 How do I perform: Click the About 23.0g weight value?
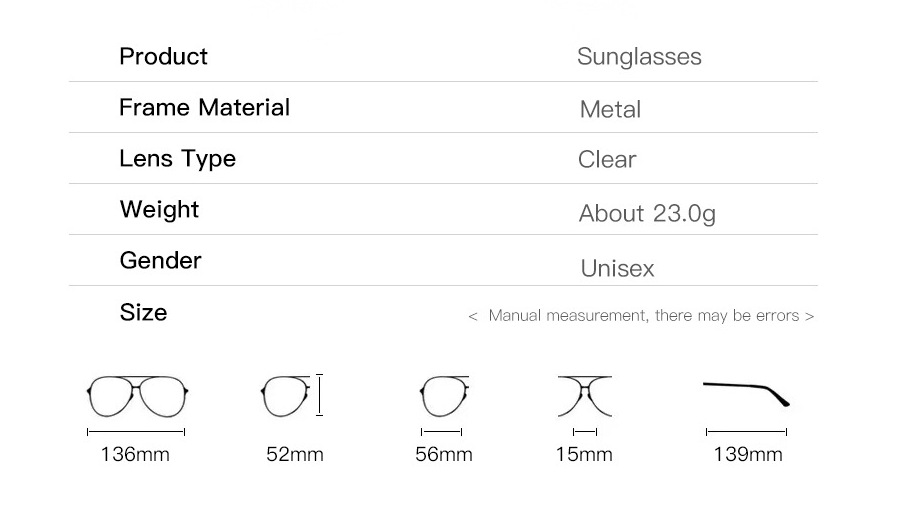pos(647,213)
